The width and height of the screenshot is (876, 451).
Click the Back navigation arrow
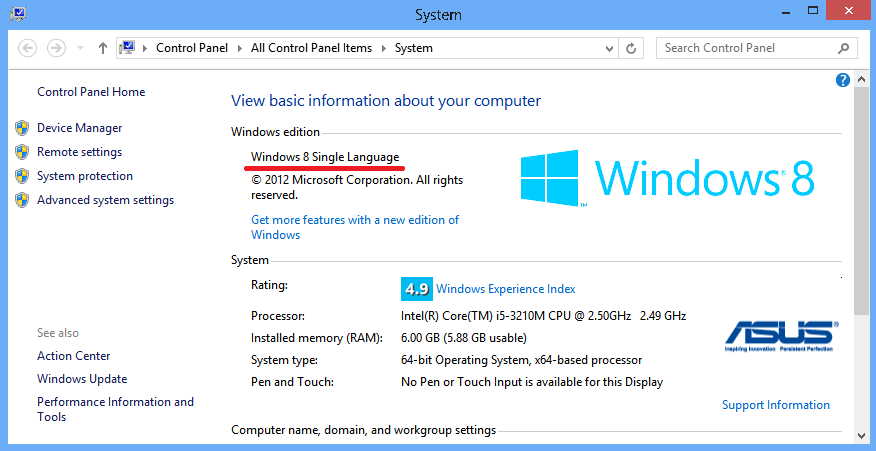tap(27, 48)
